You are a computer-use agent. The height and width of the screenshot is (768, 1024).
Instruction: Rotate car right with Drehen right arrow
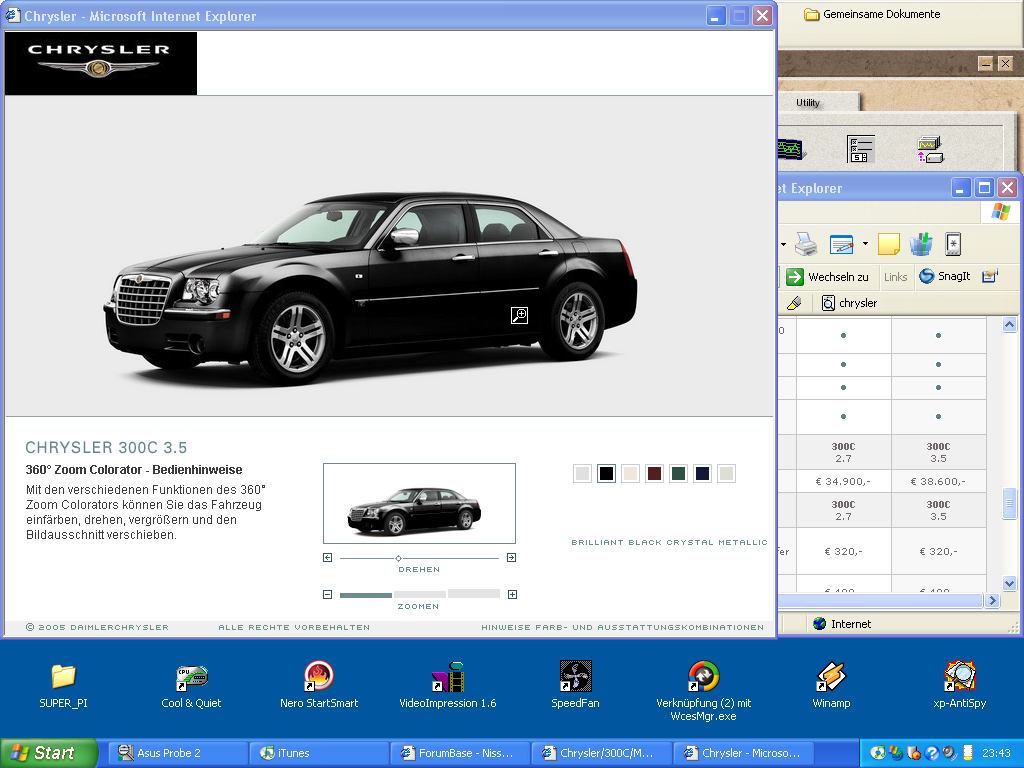coord(511,558)
